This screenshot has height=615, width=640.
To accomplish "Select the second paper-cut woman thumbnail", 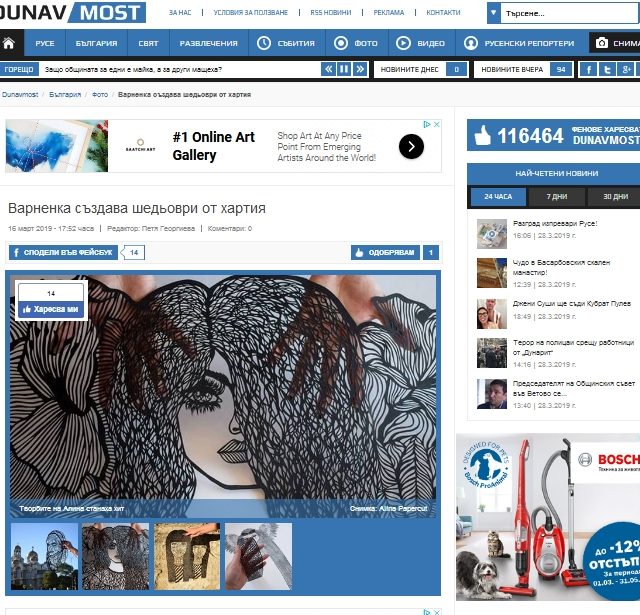I will click(116, 556).
